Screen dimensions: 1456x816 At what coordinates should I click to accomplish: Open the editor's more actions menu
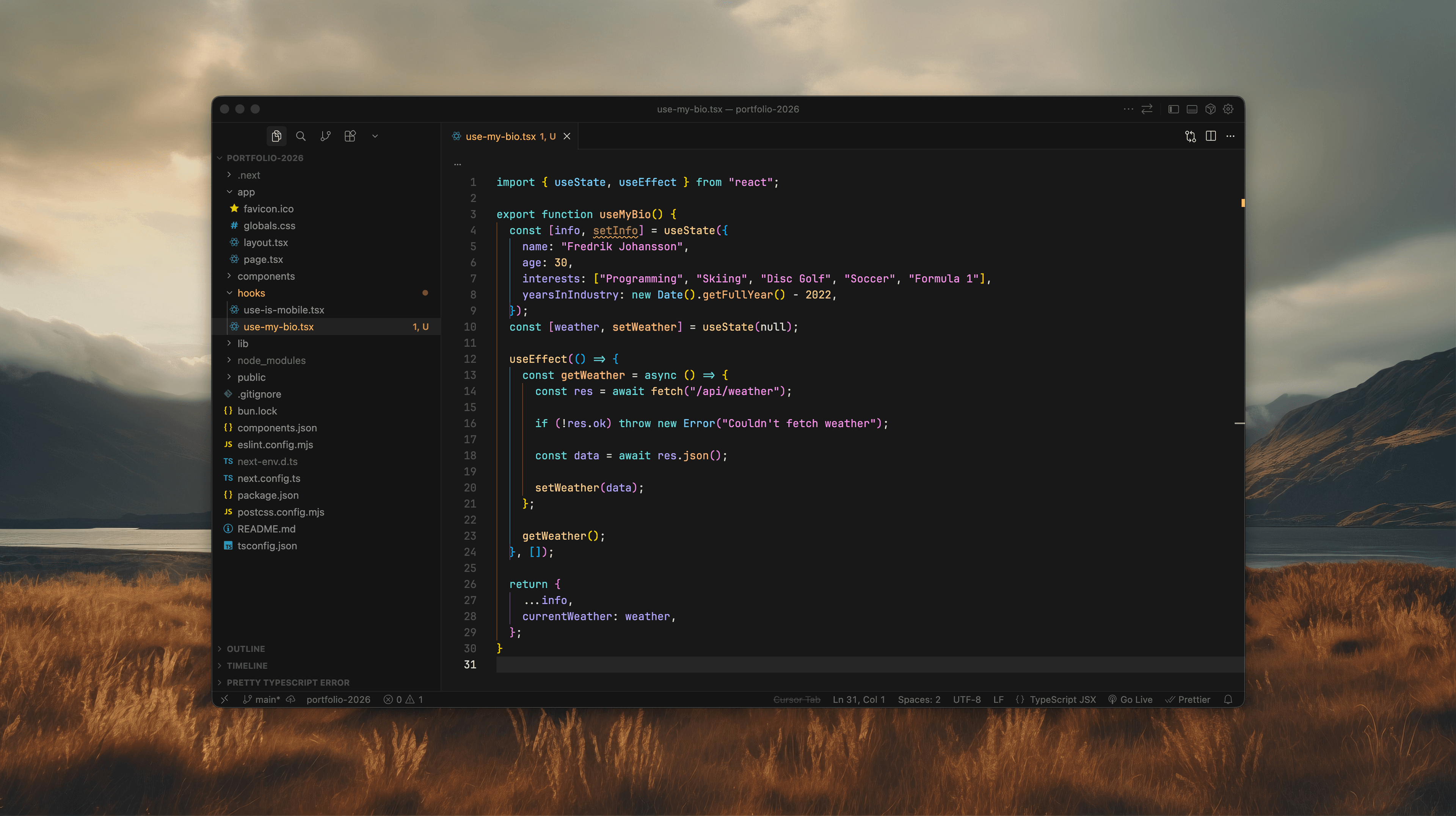[1230, 136]
